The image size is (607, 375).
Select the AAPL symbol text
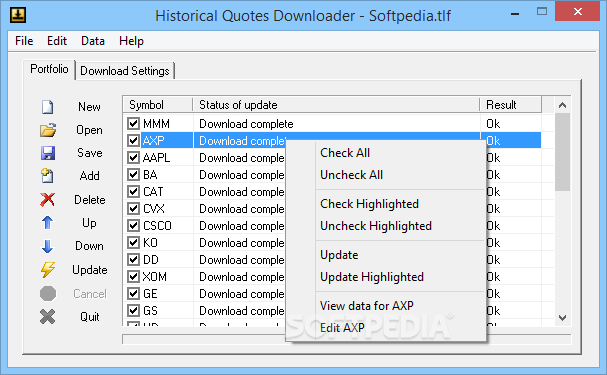point(156,158)
